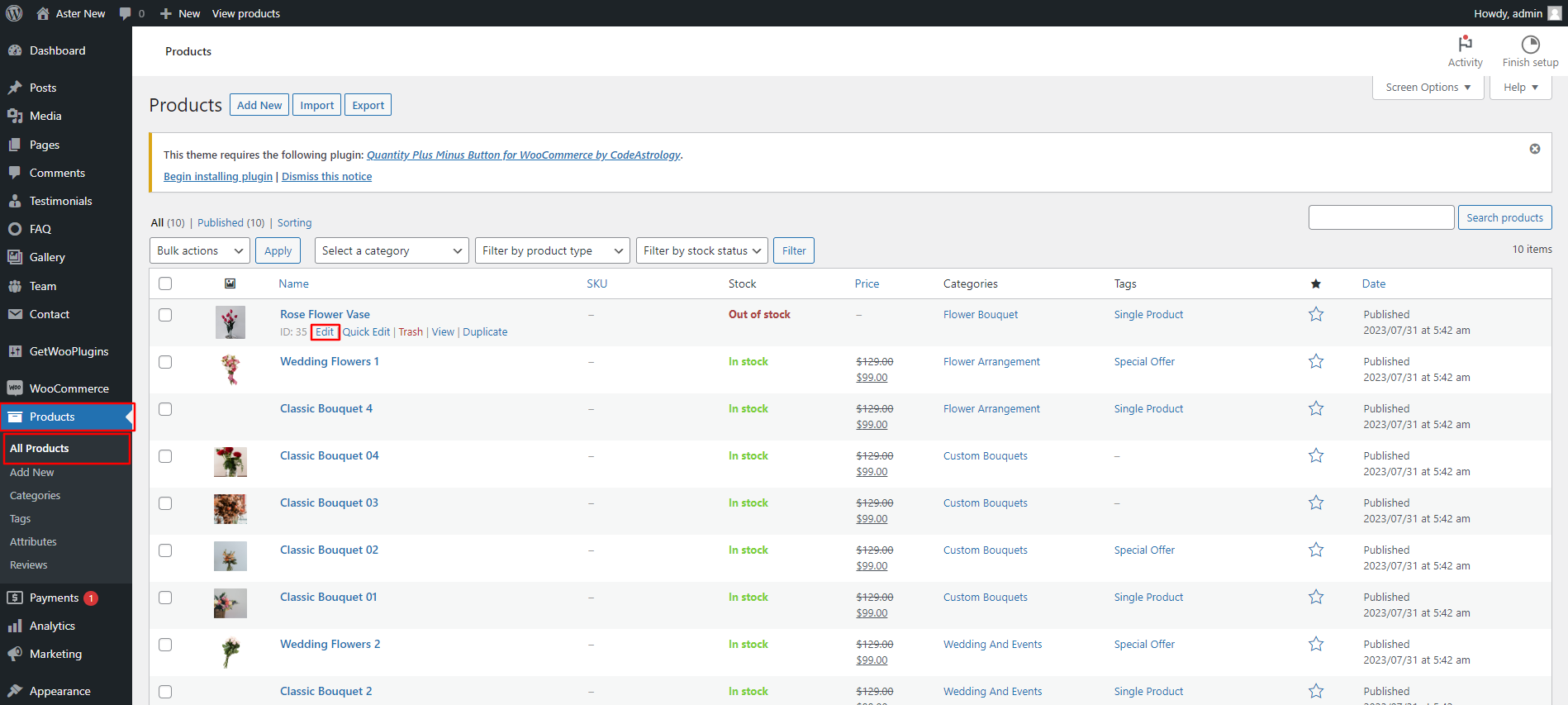1568x705 pixels.
Task: Open the Aster New site home icon
Action: pos(43,13)
